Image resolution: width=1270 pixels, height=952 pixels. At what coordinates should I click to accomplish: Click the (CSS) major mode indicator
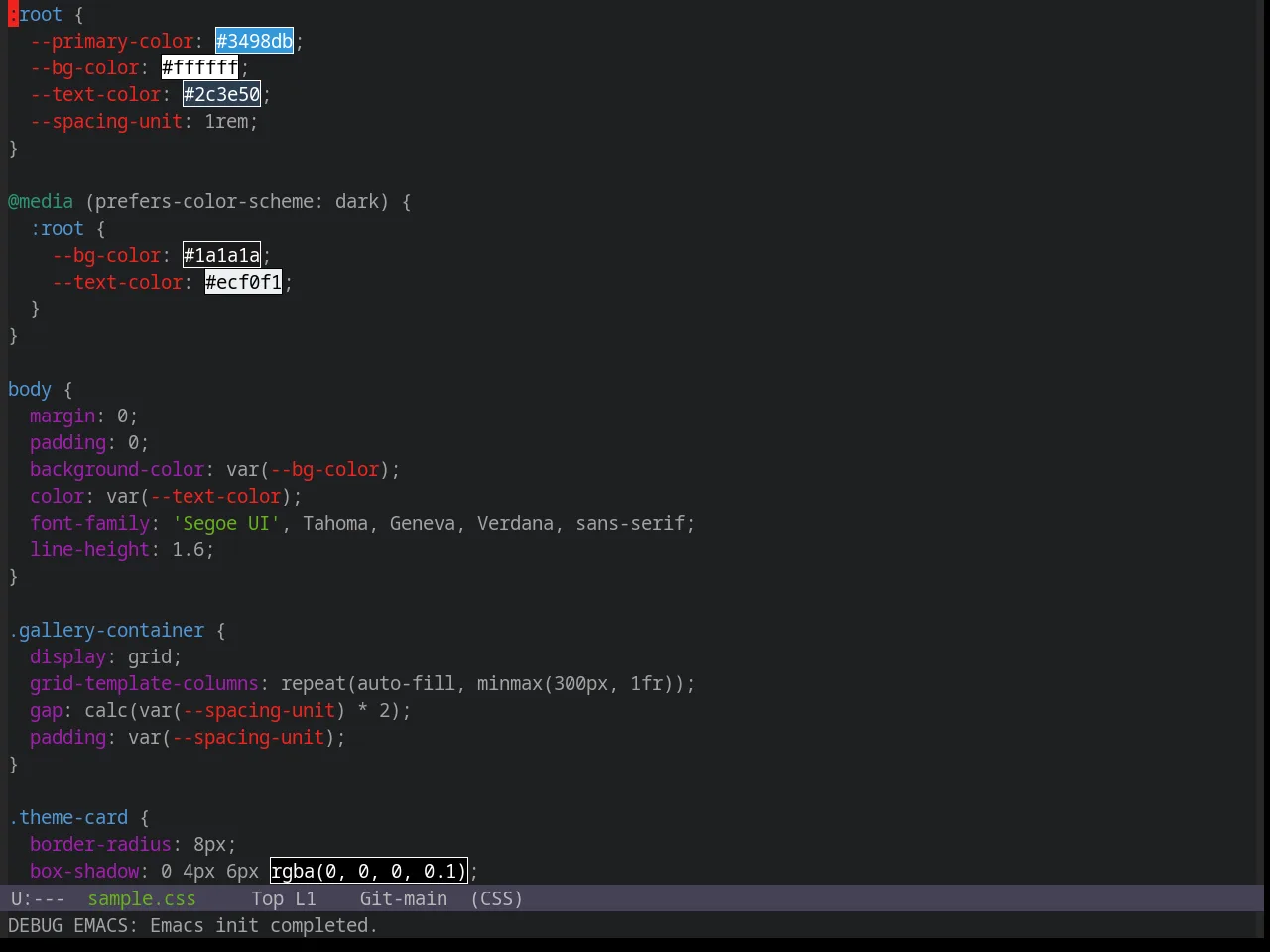coord(497,898)
